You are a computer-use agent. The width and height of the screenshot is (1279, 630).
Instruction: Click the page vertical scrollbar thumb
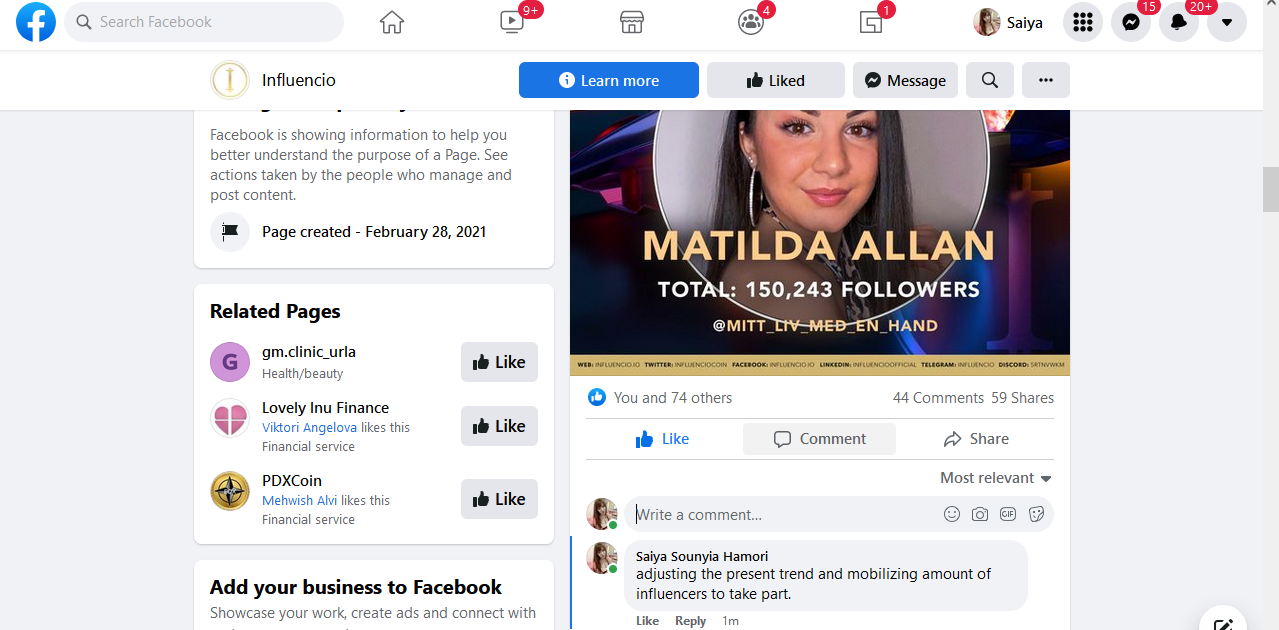(x=1270, y=189)
